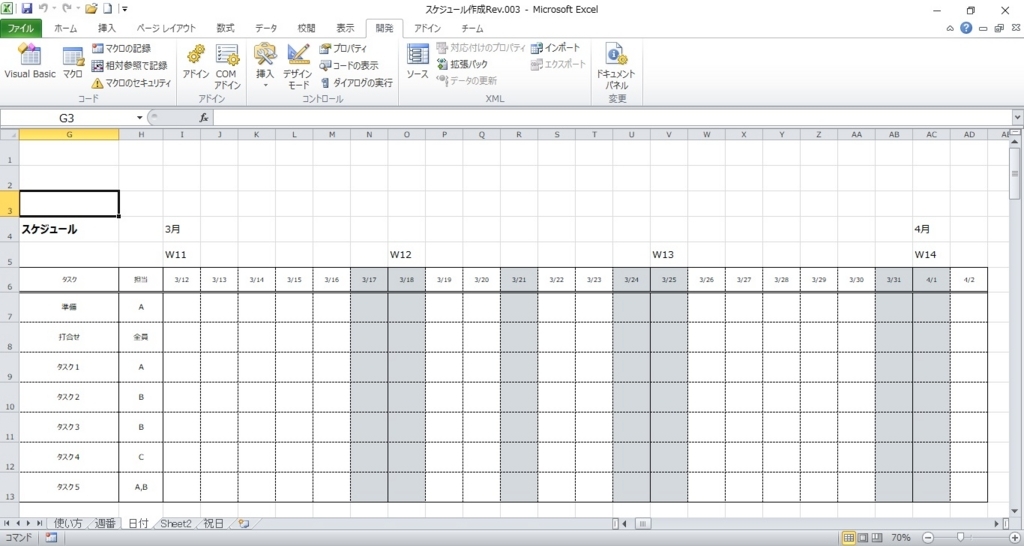The width and height of the screenshot is (1024, 546).
Task: Switch to Normal view in status bar
Action: tap(848, 538)
